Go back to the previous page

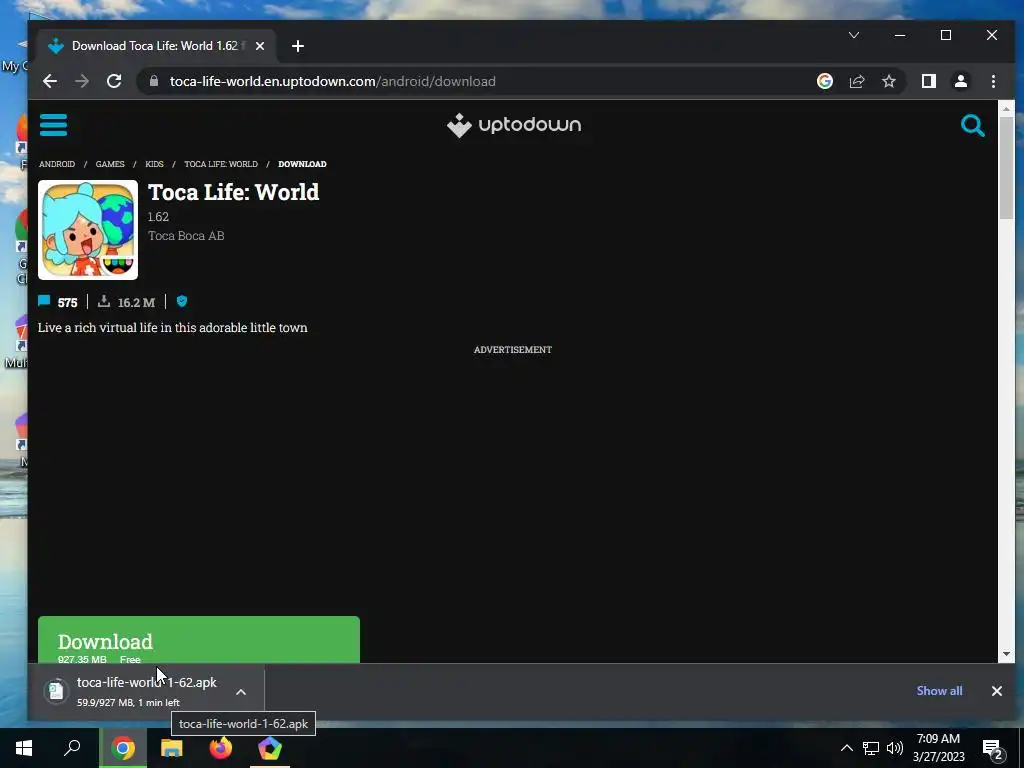coord(50,81)
